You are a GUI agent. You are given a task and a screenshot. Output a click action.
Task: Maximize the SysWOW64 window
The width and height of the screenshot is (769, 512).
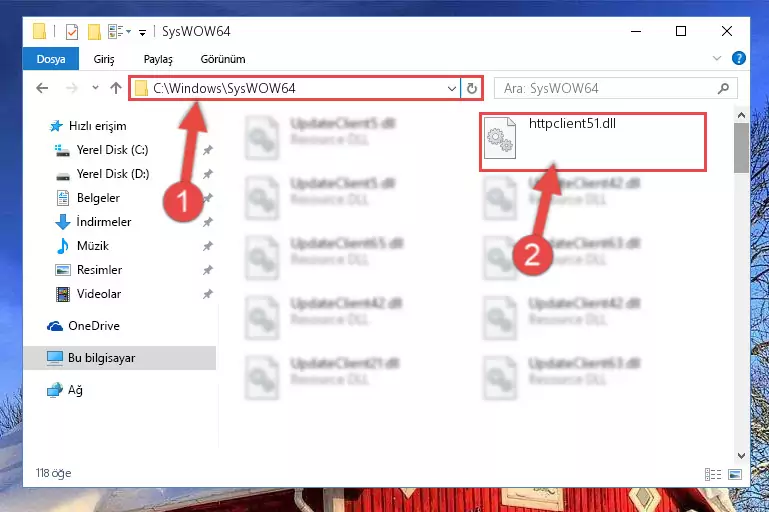pyautogui.click(x=681, y=31)
